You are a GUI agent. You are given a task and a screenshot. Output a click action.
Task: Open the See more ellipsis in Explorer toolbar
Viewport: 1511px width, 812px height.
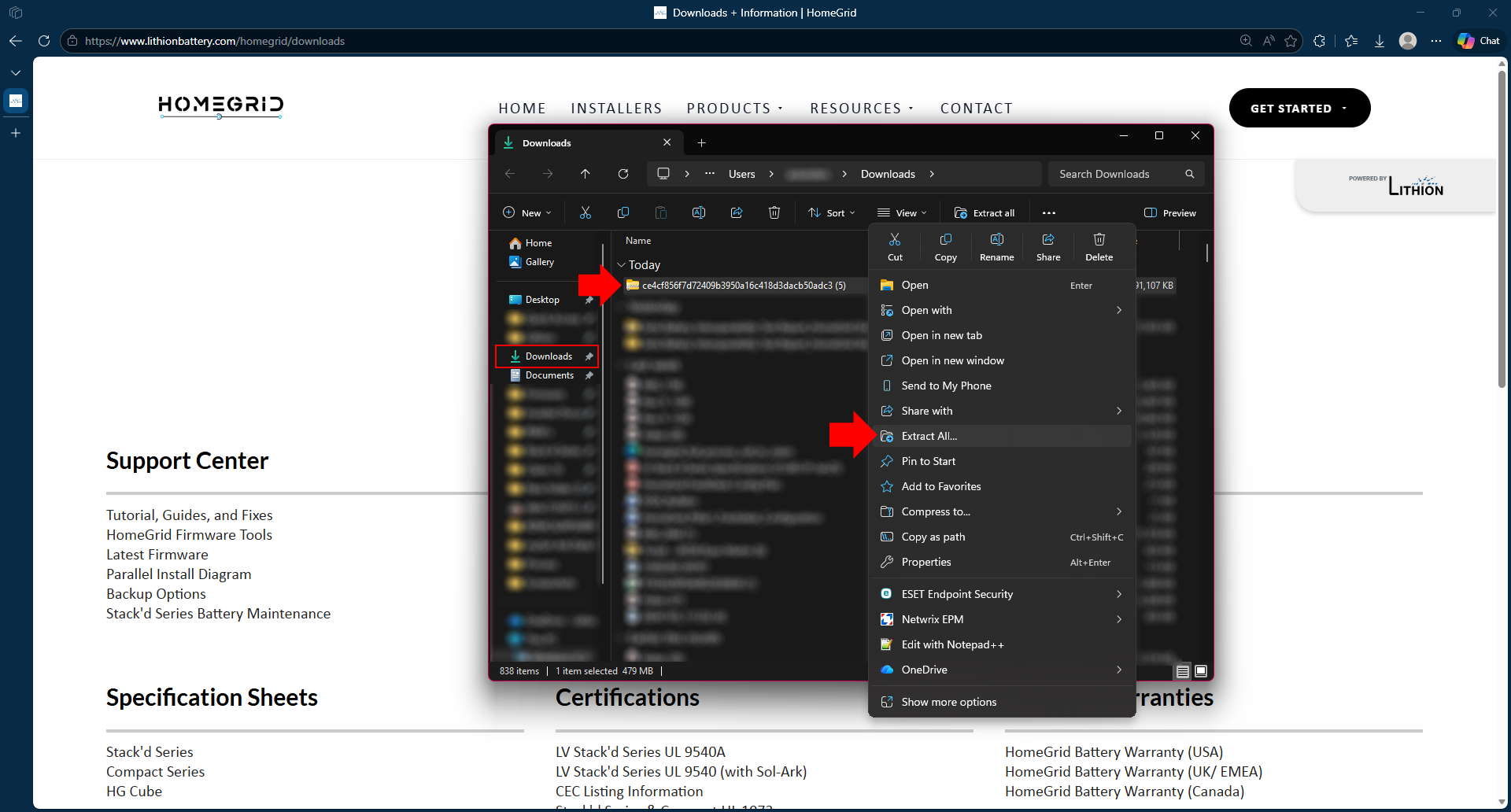coord(1049,212)
